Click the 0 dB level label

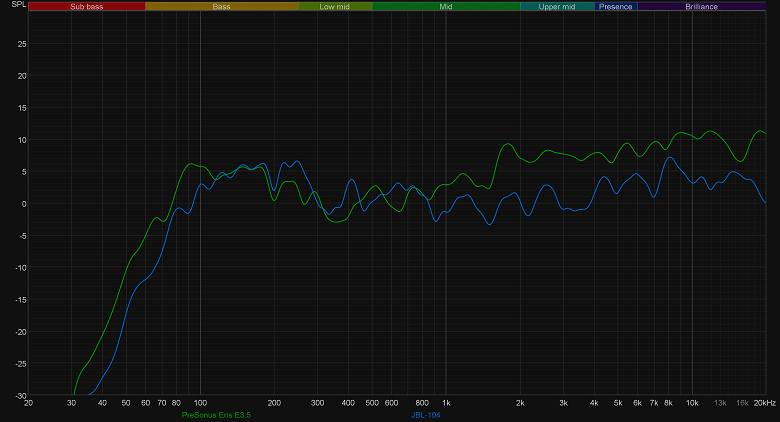click(x=24, y=204)
